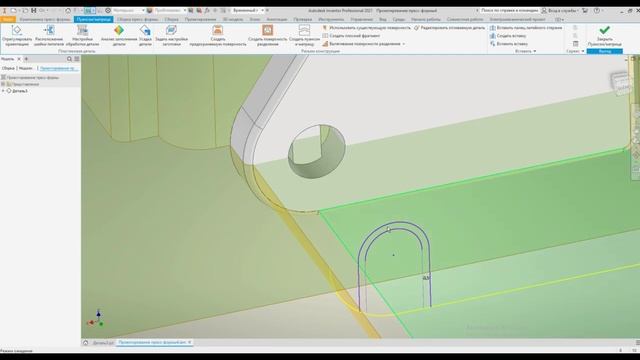Image resolution: width=640 pixels, height=360 pixels.
Task: Switch to Проверка ribbon tab
Action: click(x=302, y=19)
